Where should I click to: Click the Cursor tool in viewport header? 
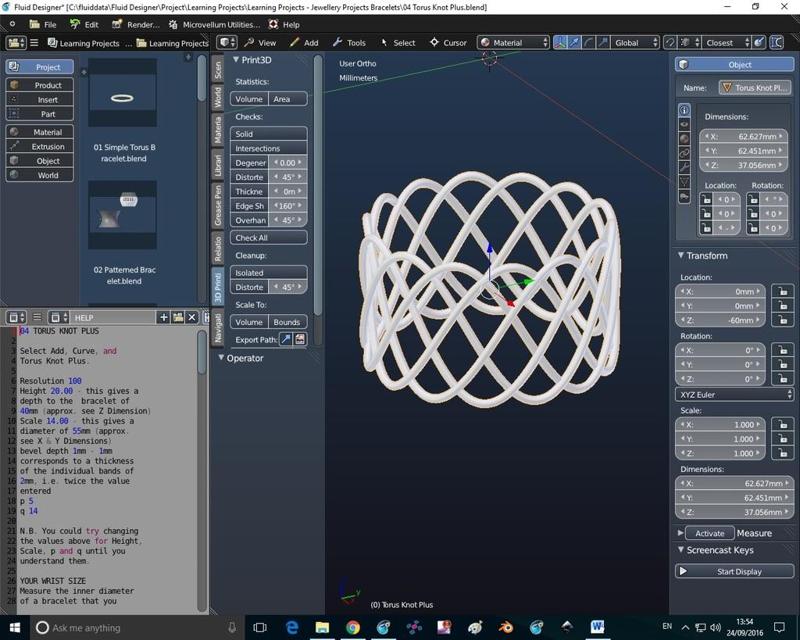447,43
